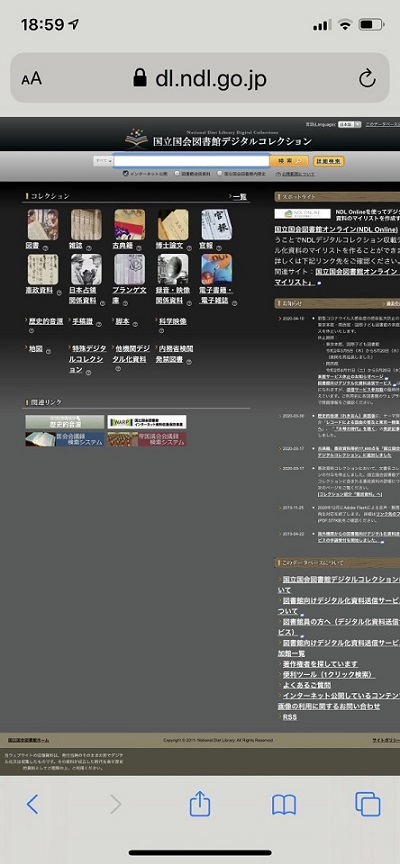Open the search scope dropdown left of searchbox
The width and height of the screenshot is (400, 864).
point(103,160)
